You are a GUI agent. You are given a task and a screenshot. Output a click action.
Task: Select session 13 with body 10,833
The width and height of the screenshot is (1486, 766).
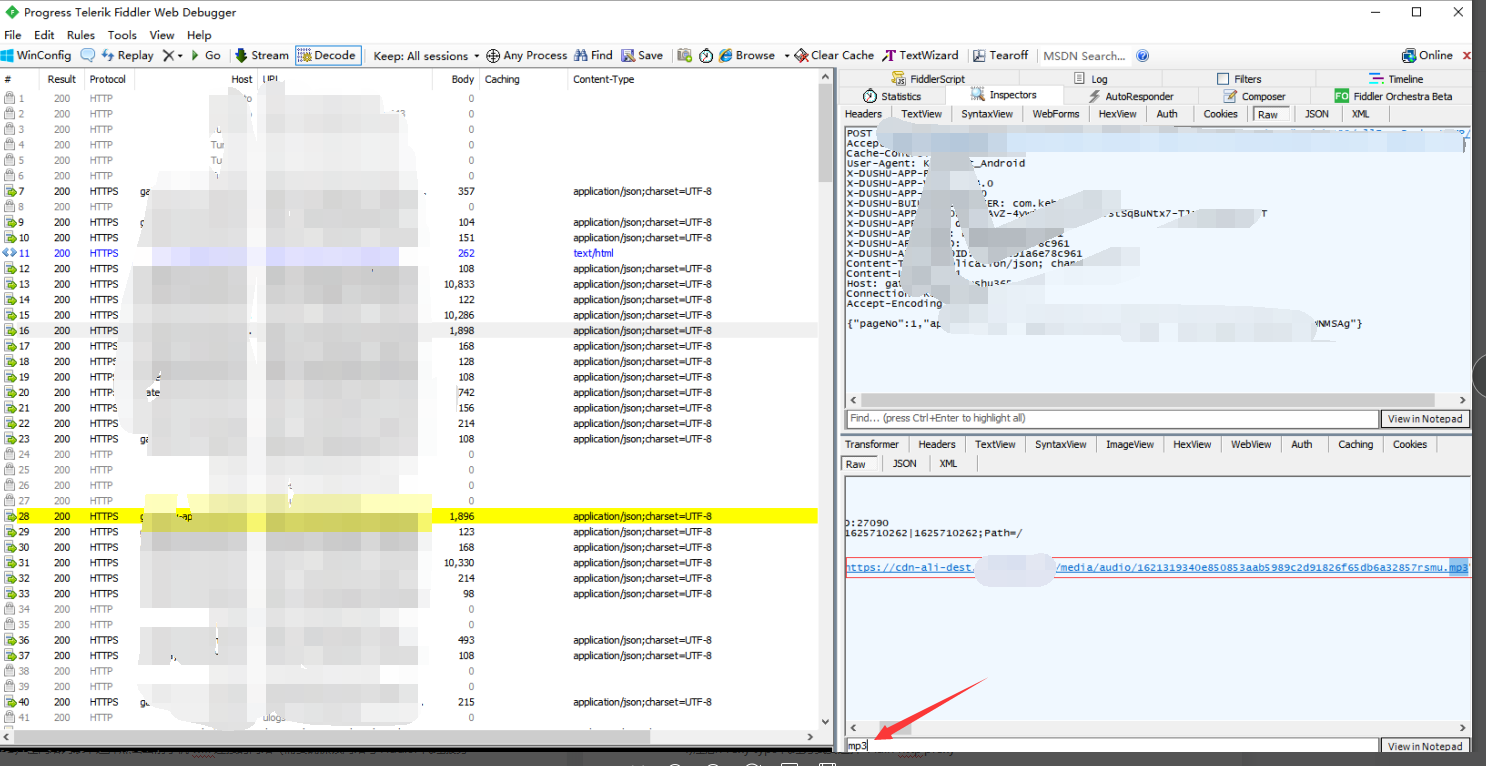click(409, 284)
